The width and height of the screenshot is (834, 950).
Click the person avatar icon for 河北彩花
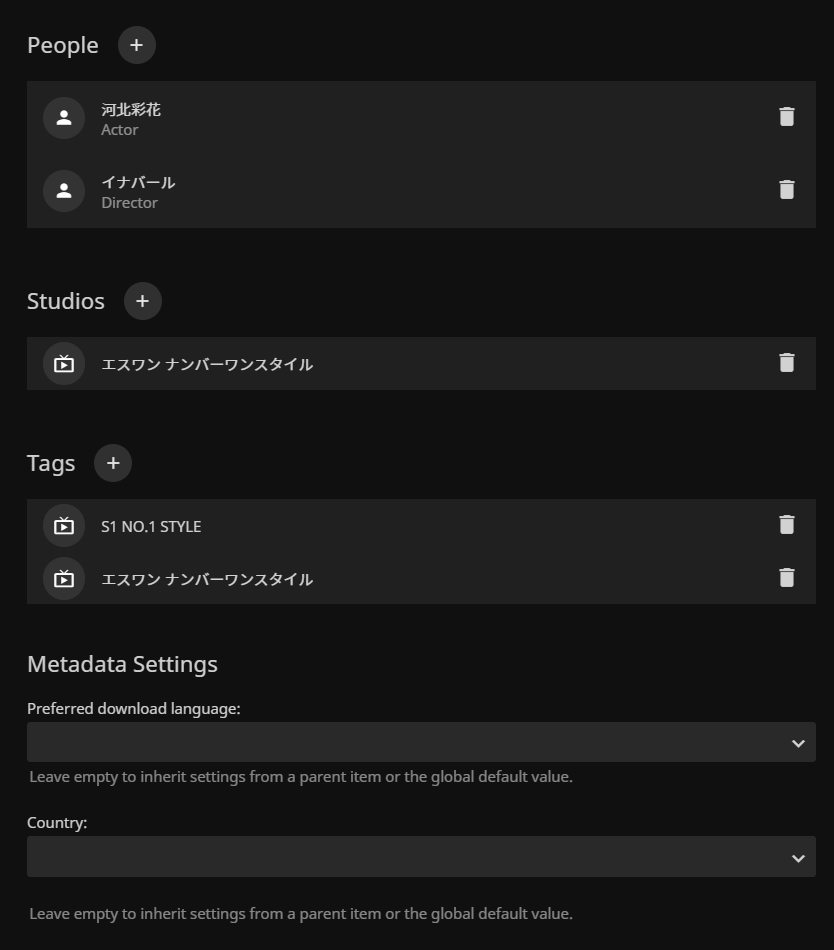pos(64,118)
